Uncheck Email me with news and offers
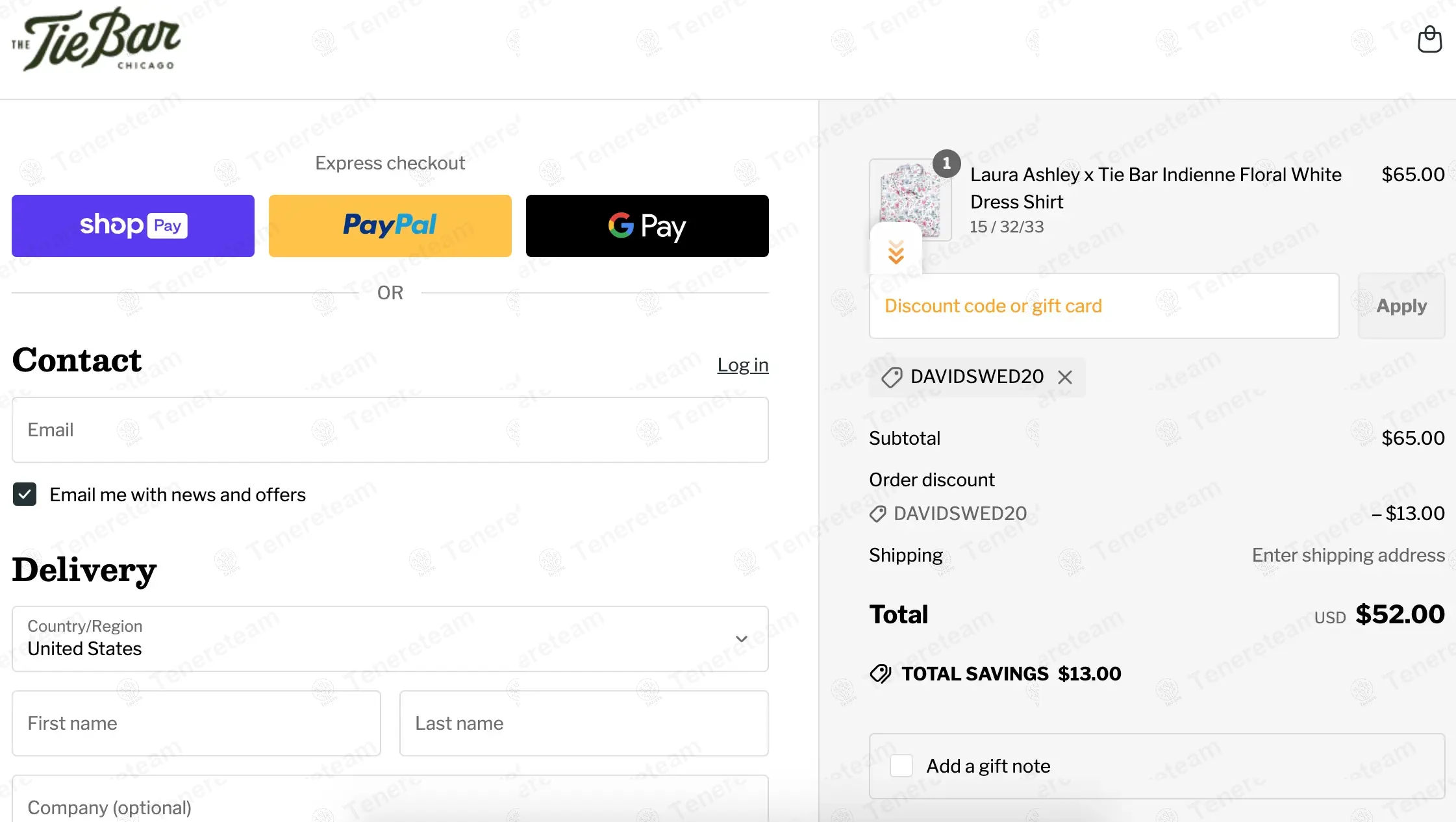 click(x=25, y=494)
